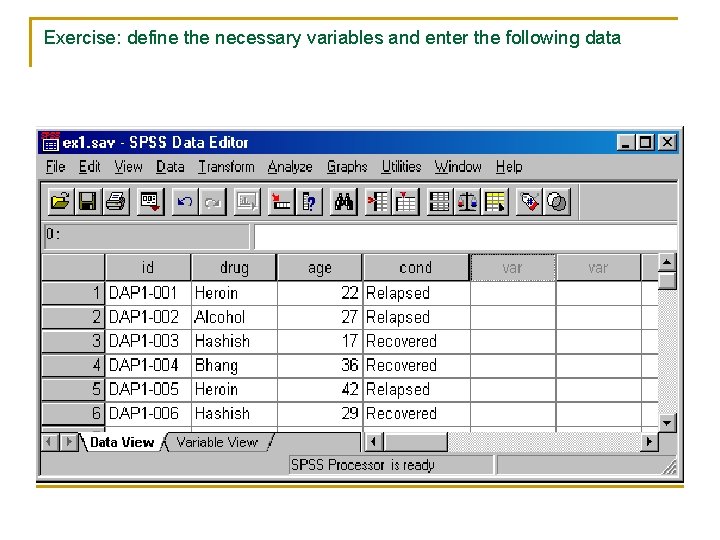
Task: Click the Insert Case icon
Action: pos(378,201)
